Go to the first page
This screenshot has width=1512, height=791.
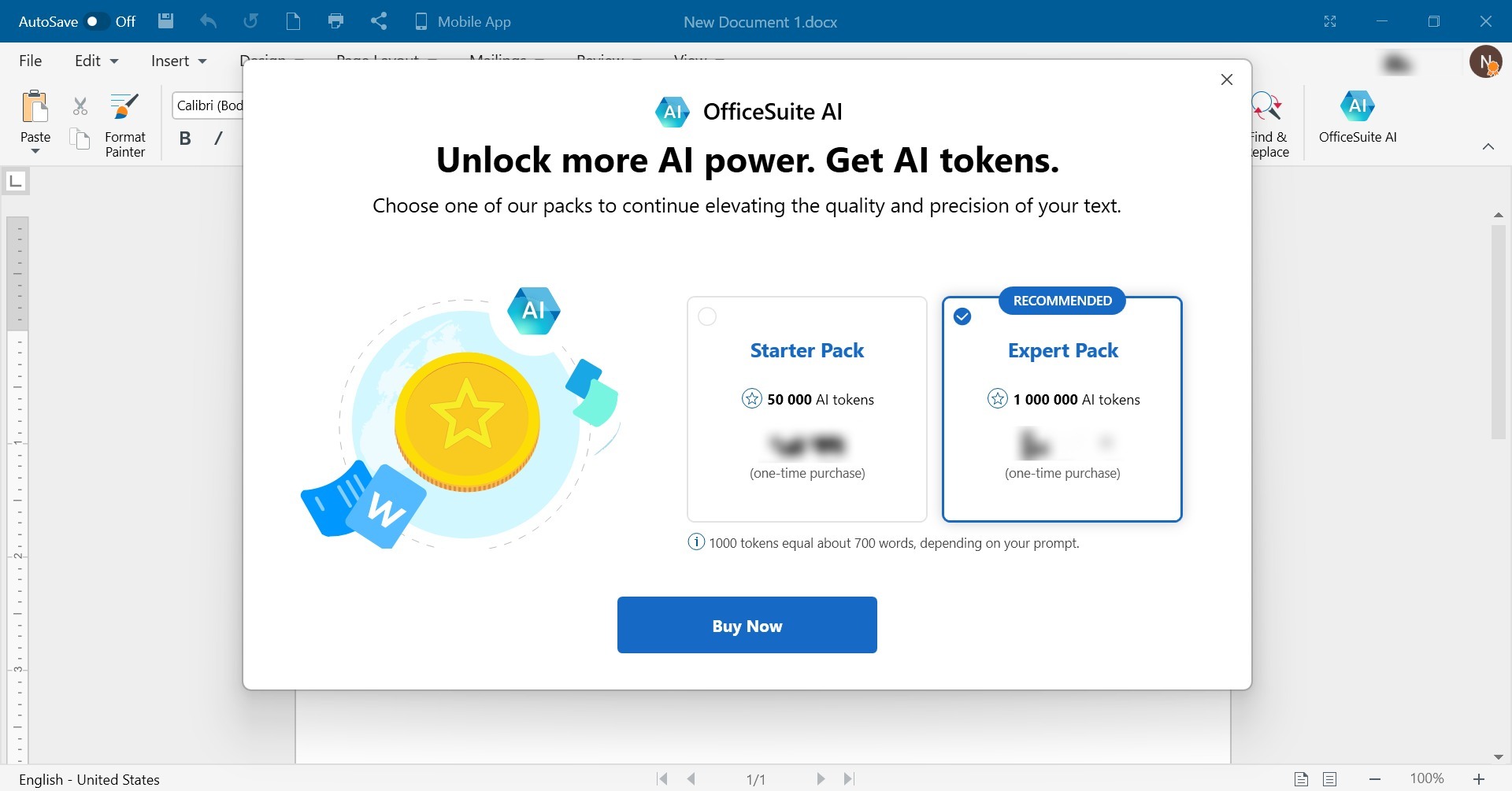(662, 778)
